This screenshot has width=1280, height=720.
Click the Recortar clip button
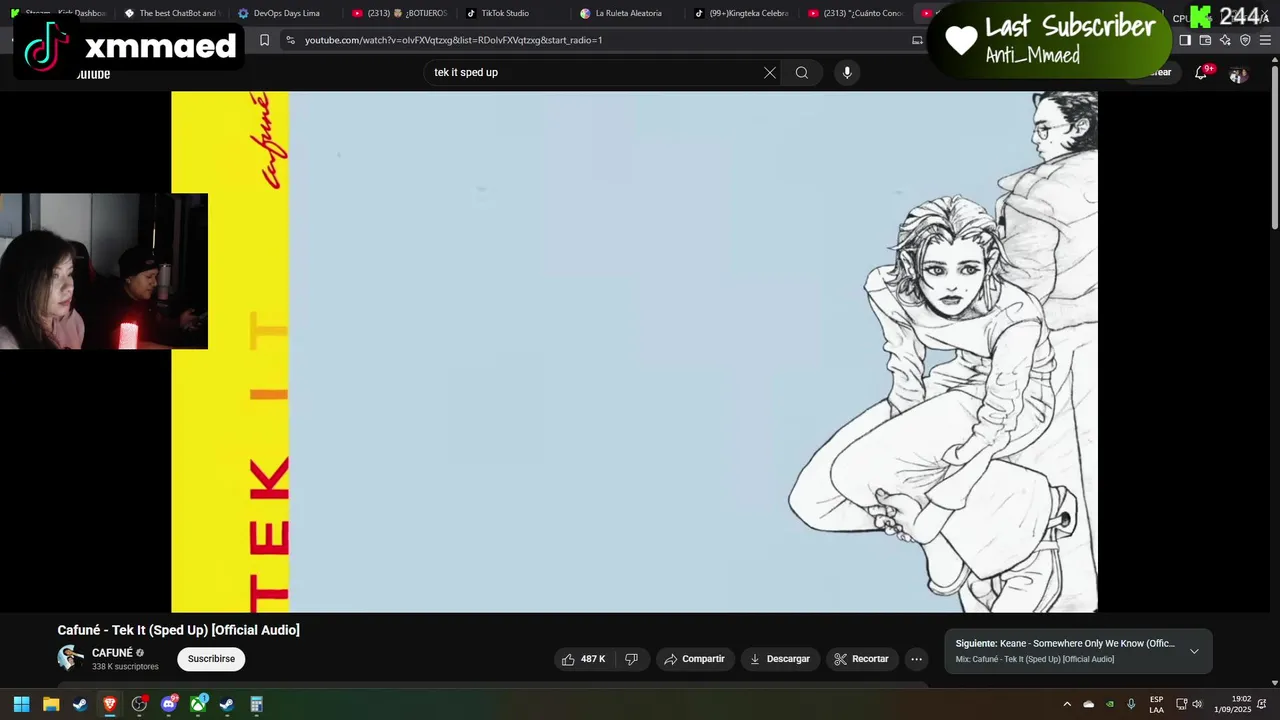(x=861, y=659)
